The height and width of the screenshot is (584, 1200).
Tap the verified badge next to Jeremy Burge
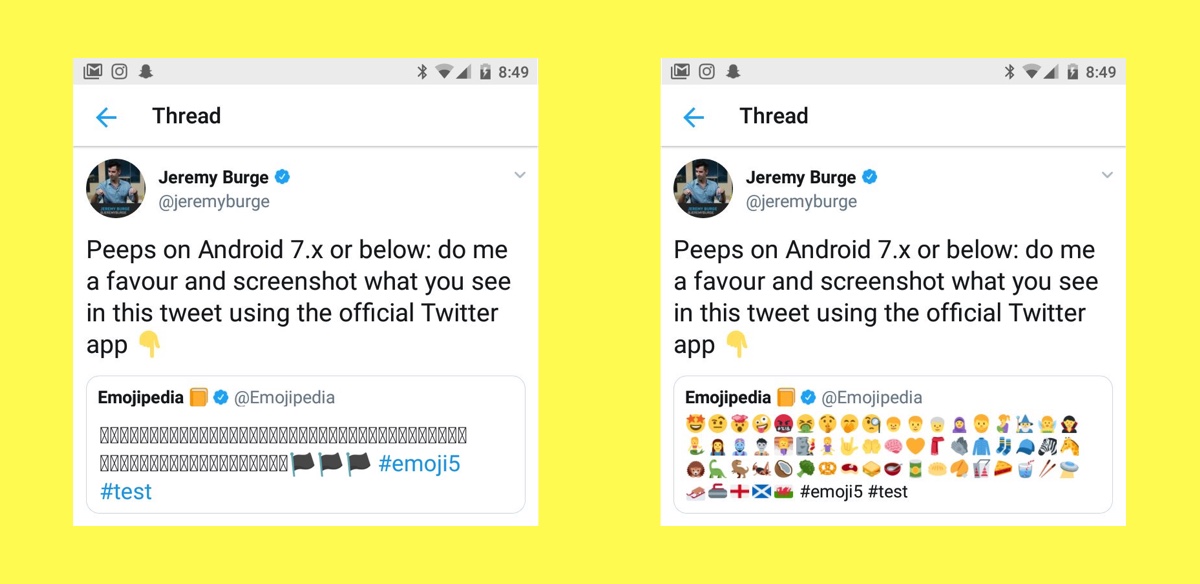[x=280, y=177]
